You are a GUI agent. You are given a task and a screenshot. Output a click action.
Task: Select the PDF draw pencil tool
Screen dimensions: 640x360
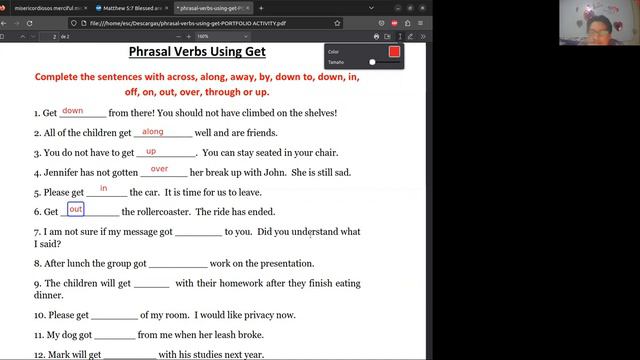pyautogui.click(x=410, y=36)
